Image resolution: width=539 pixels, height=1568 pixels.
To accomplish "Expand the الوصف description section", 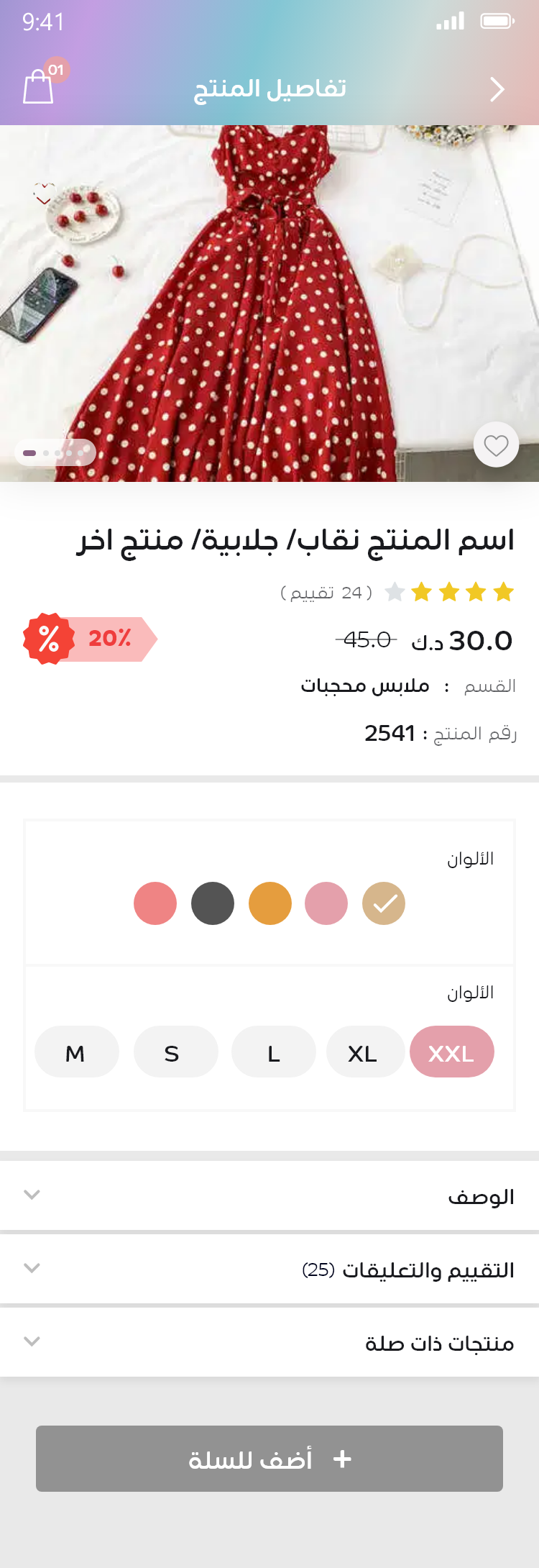I will point(269,1195).
